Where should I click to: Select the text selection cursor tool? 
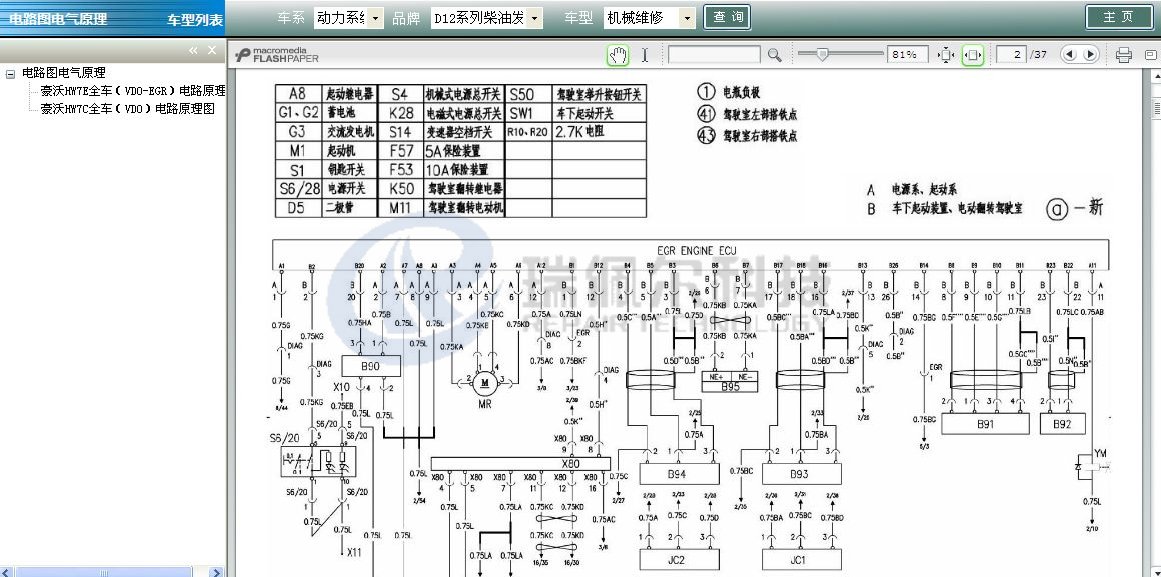[645, 55]
